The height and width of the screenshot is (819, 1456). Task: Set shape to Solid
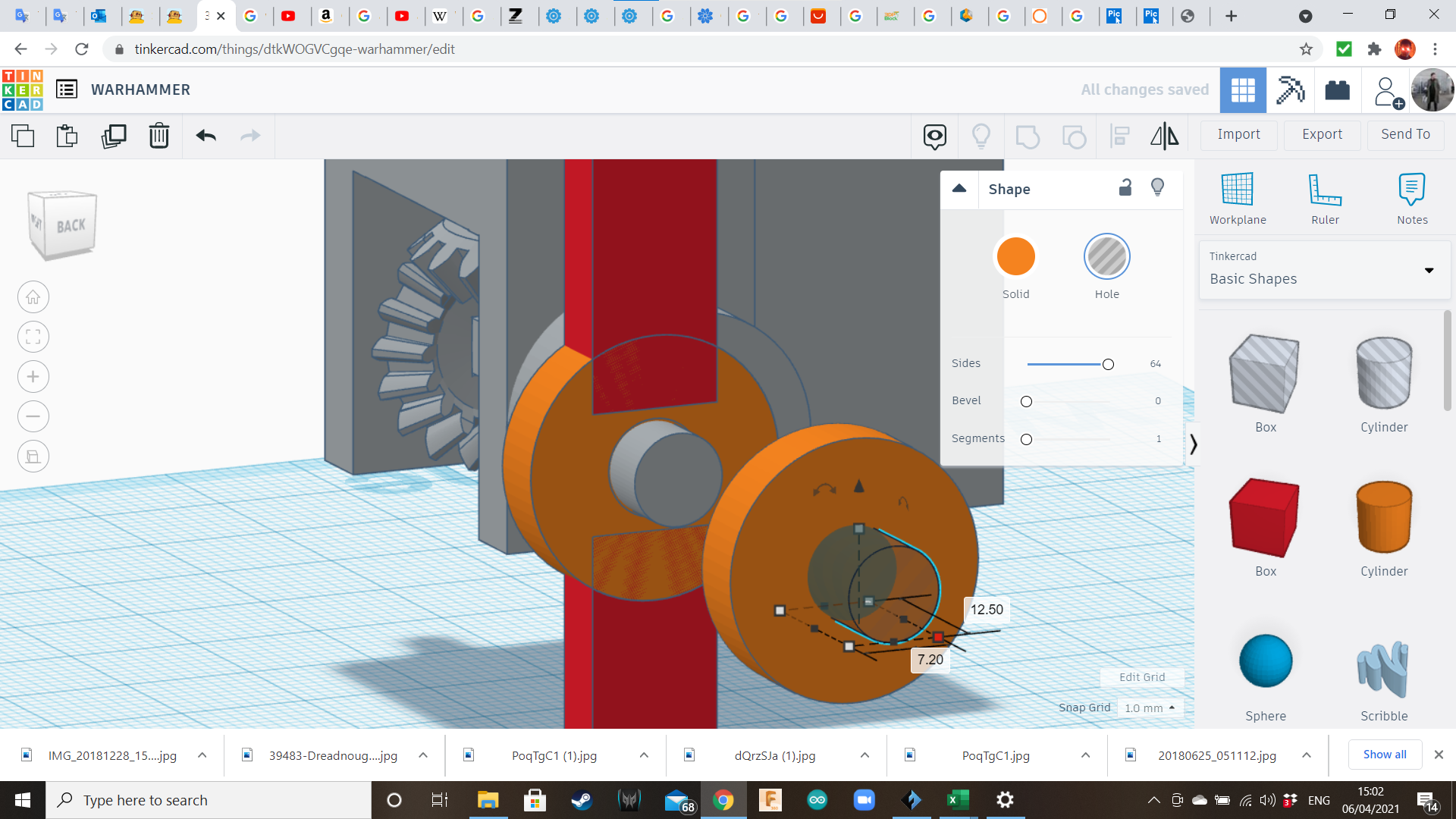click(x=1015, y=257)
